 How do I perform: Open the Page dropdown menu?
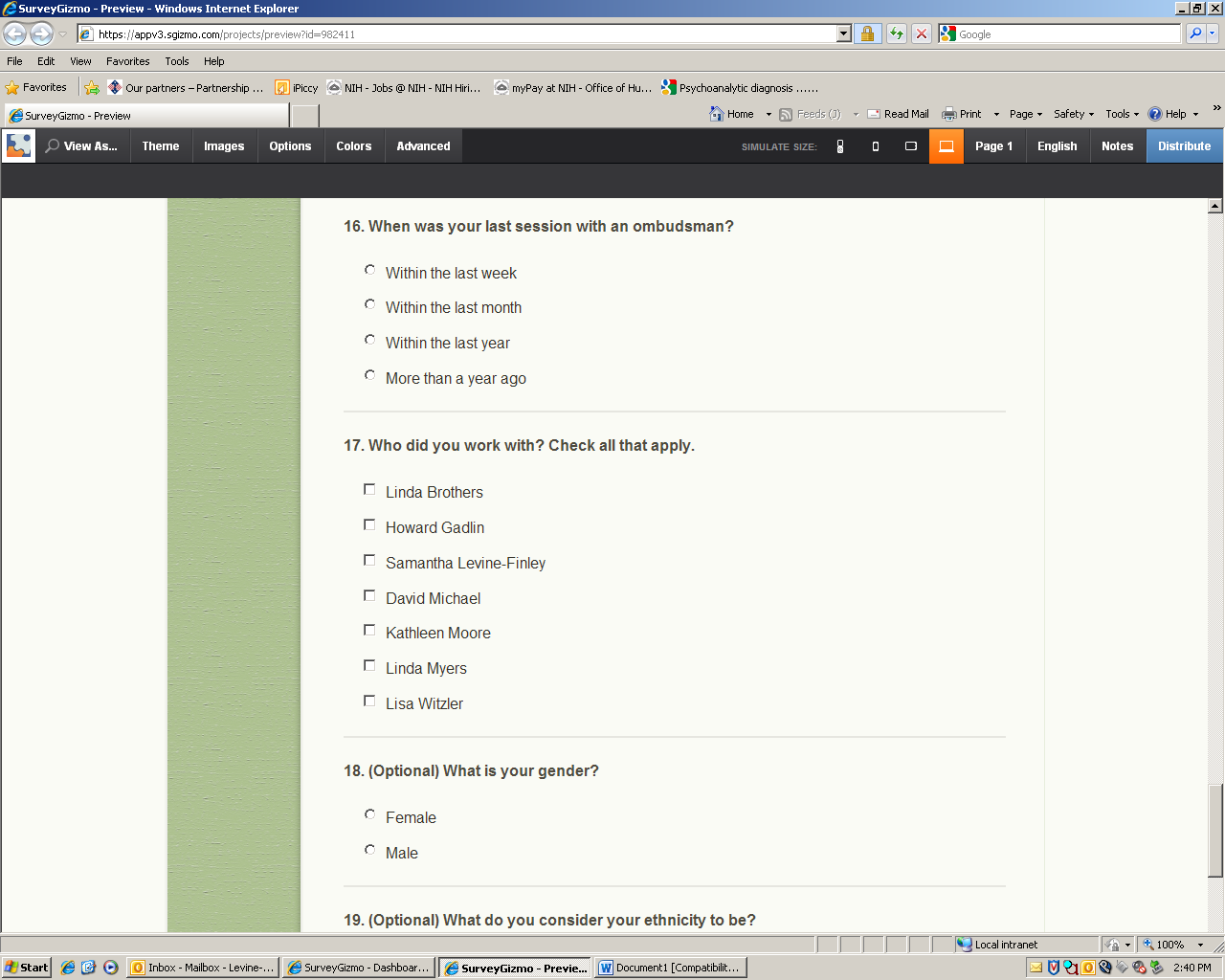(x=1026, y=114)
